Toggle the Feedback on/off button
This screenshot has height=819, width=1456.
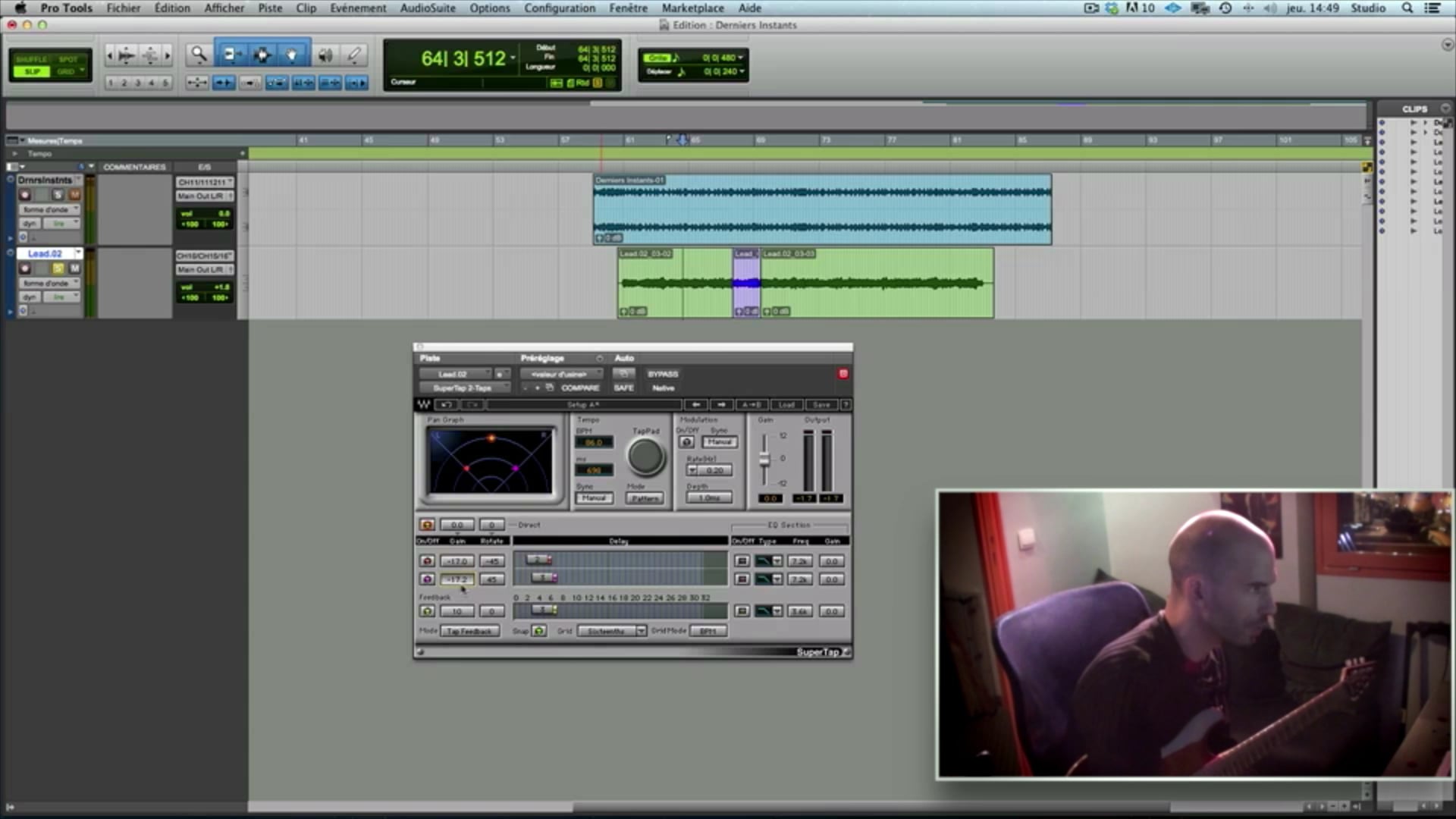point(427,611)
